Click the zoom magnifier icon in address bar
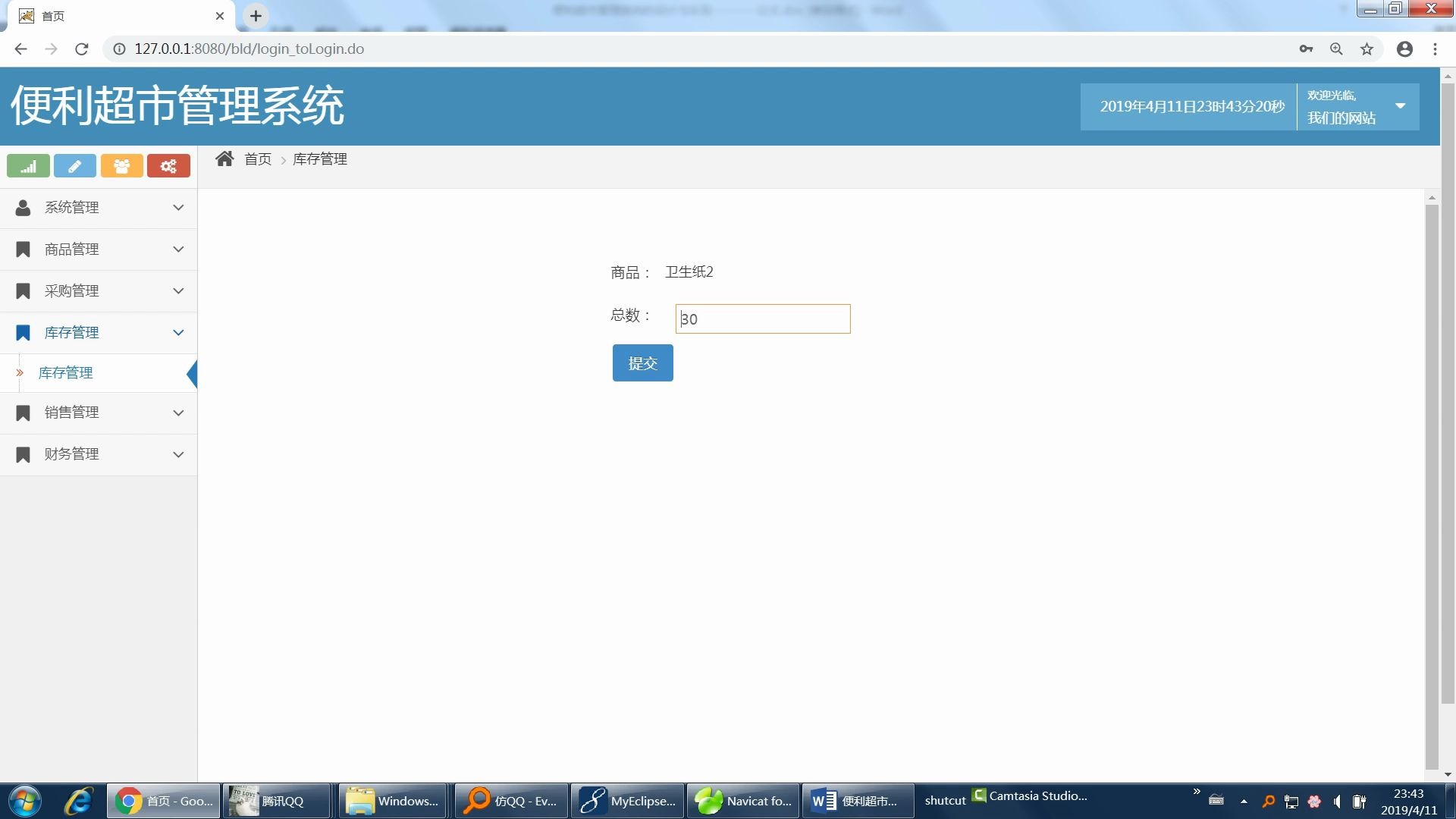Viewport: 1456px width, 819px height. tap(1336, 49)
